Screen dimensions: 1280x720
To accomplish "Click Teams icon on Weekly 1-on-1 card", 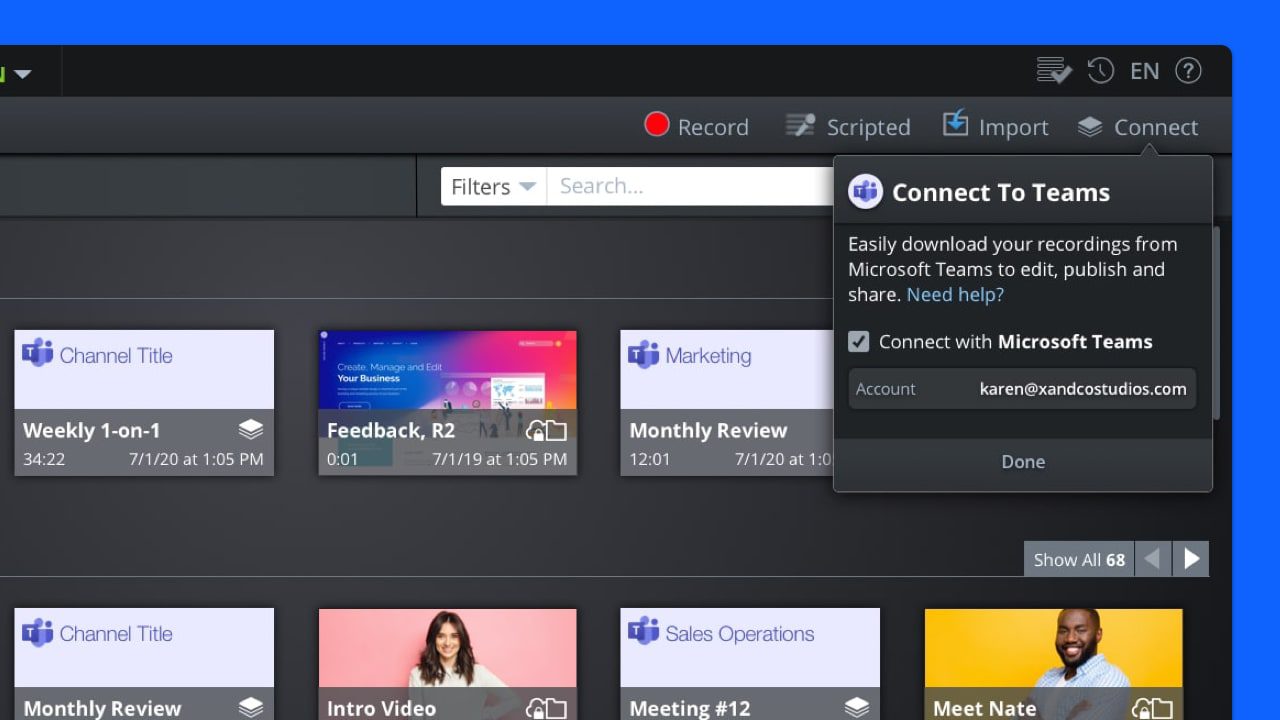I will pyautogui.click(x=38, y=353).
